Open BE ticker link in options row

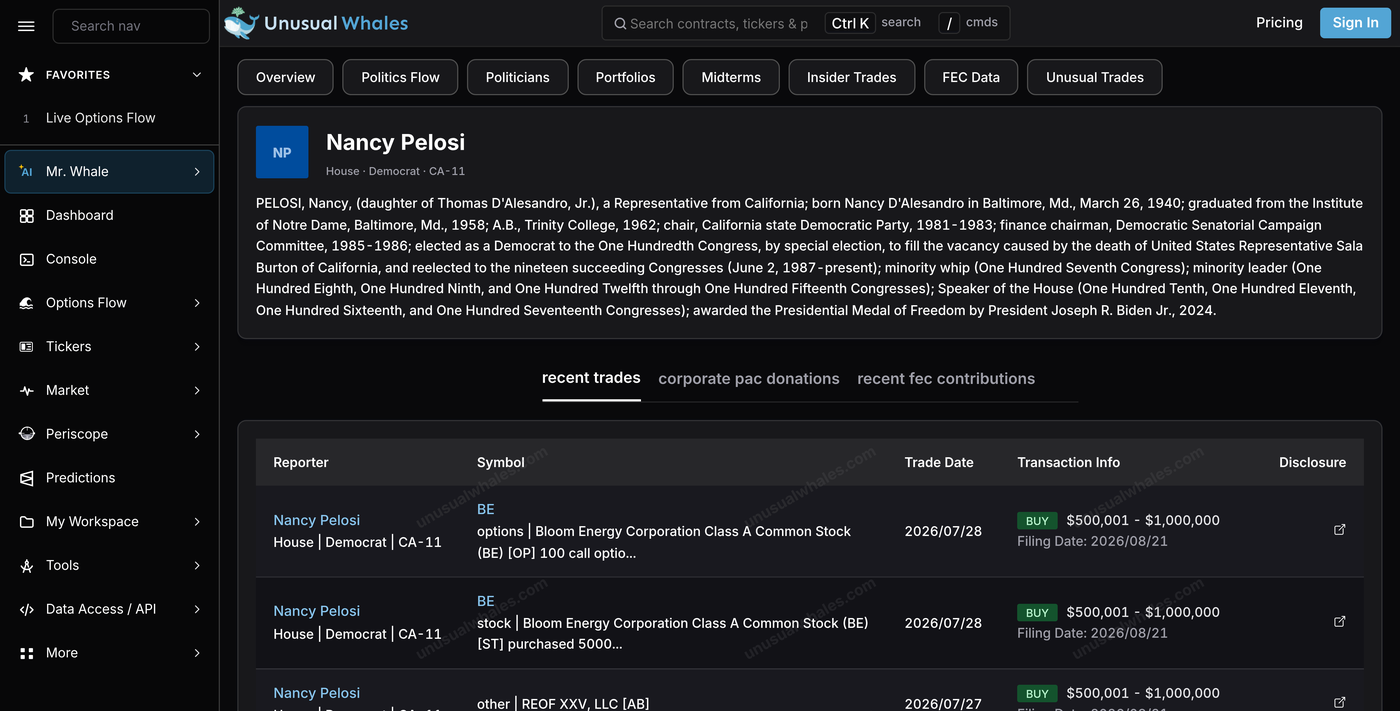click(x=486, y=509)
